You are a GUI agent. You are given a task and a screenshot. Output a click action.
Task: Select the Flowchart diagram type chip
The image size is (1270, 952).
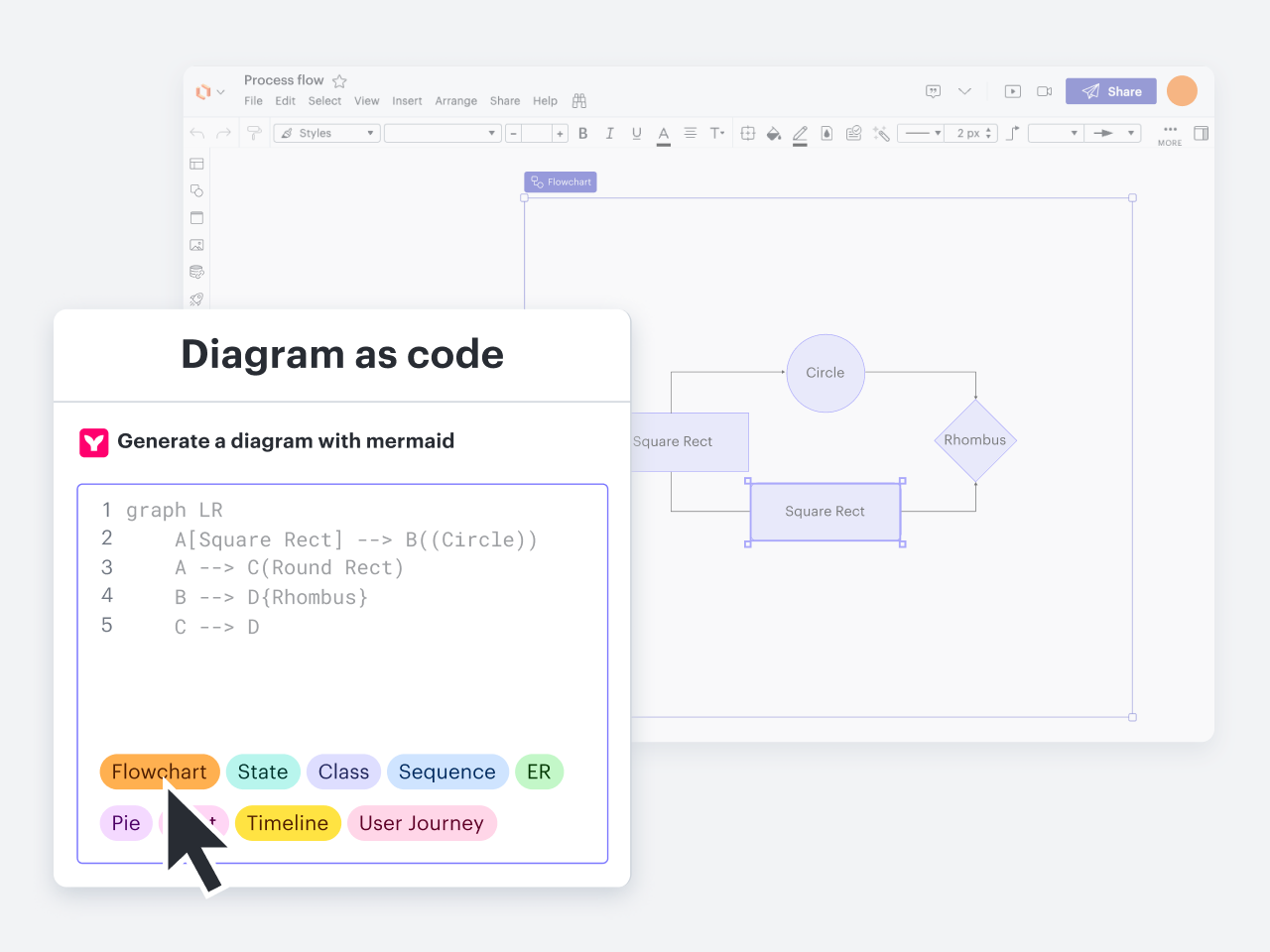160,772
